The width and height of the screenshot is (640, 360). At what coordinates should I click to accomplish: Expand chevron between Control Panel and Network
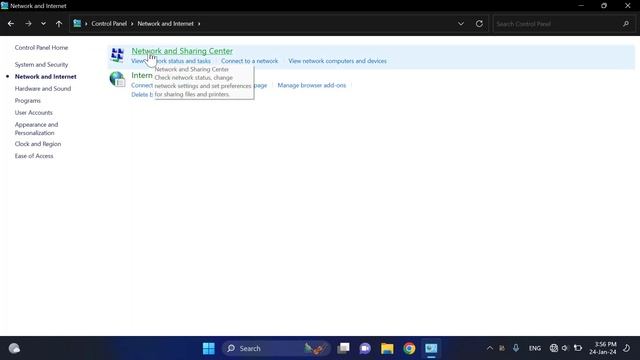132,24
